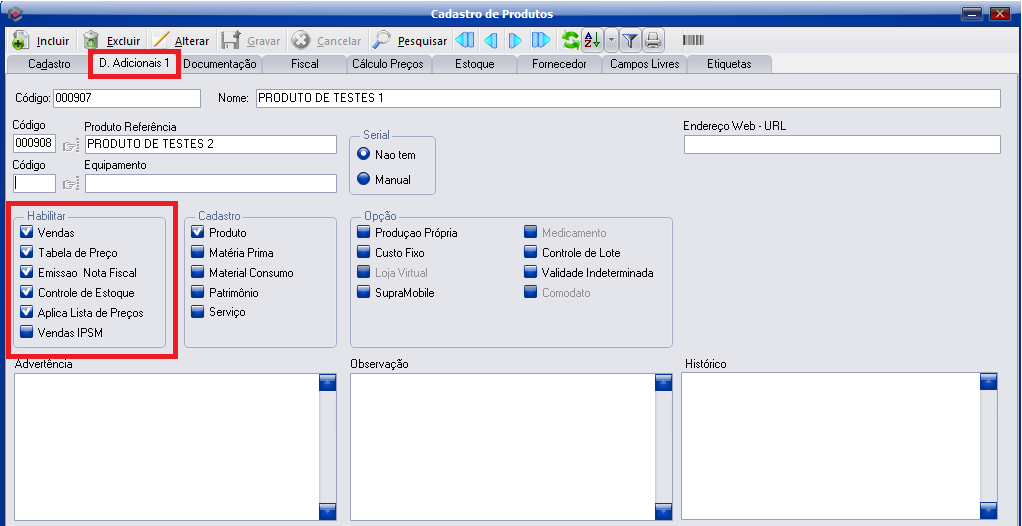Viewport: 1022px width, 526px height.
Task: Select the Manual serial radio button
Action: tap(364, 180)
